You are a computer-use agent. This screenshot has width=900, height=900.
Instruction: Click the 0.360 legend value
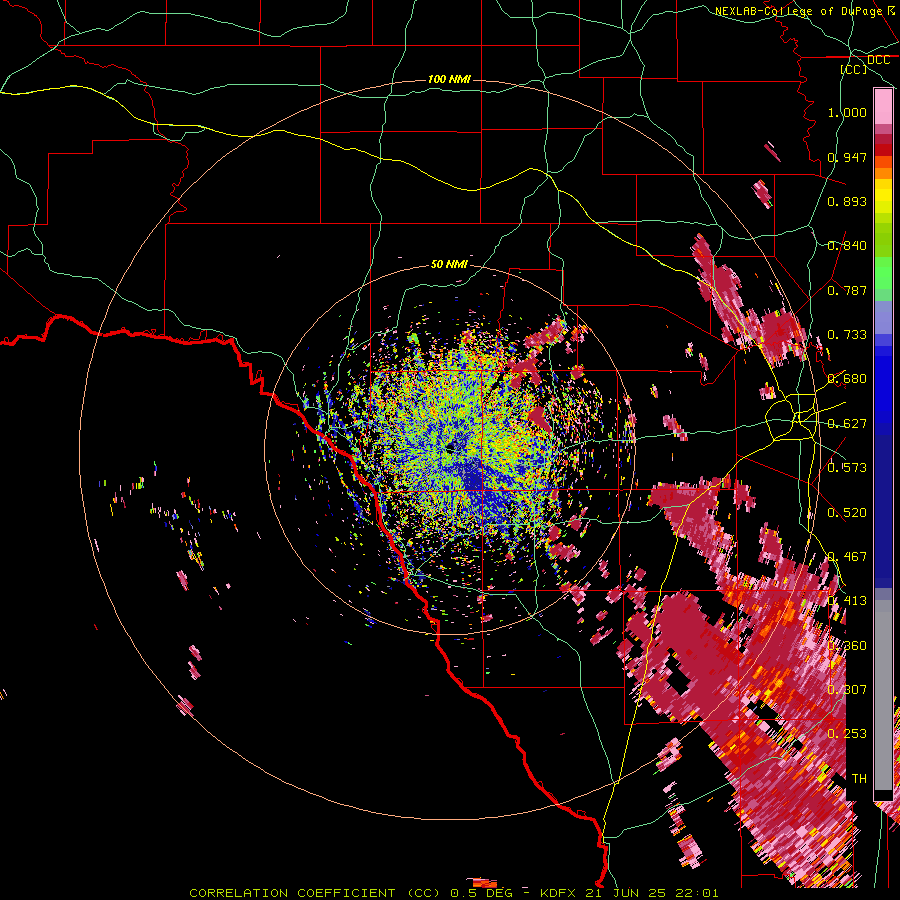pyautogui.click(x=847, y=645)
